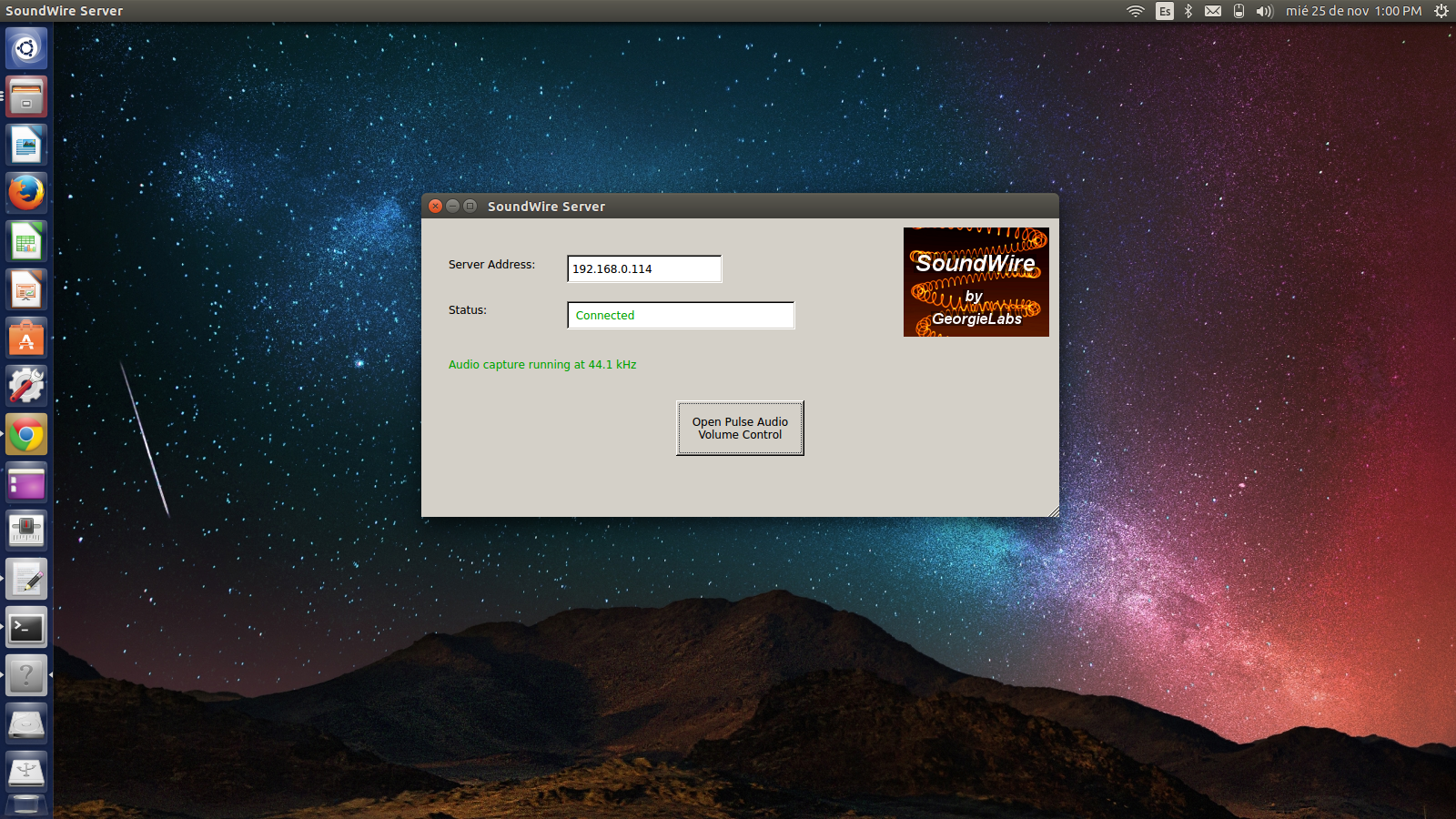Open the calendar from the clock
Viewport: 1456px width, 819px height.
pyautogui.click(x=1351, y=11)
